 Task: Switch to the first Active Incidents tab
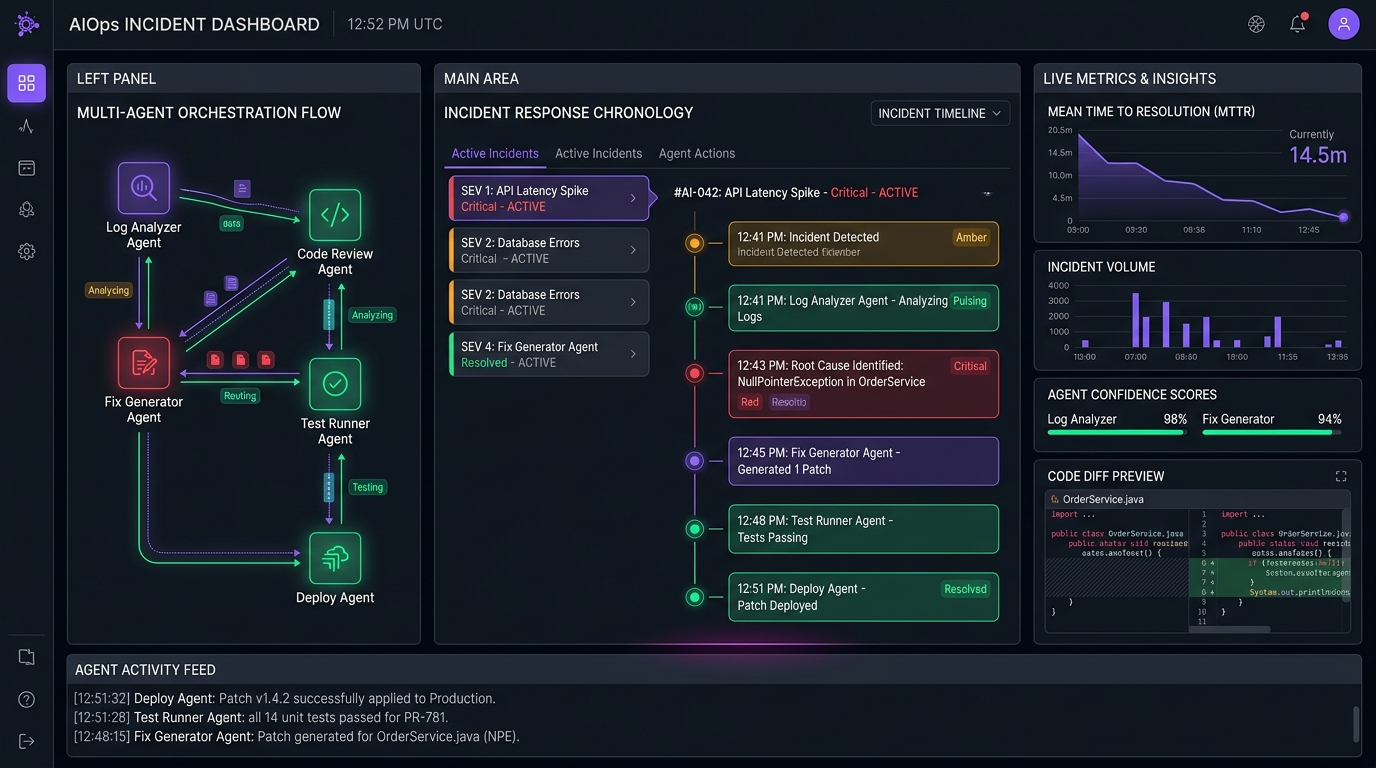pos(495,153)
